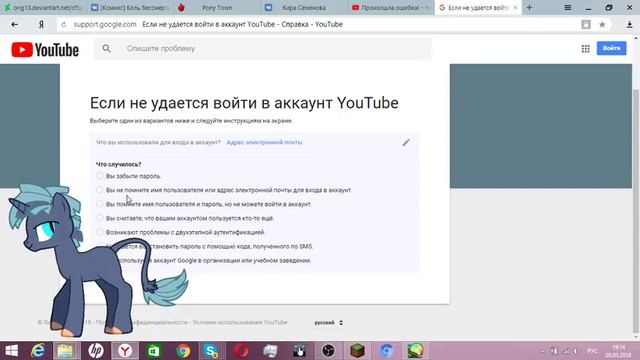The width and height of the screenshot is (640, 360).
Task: Open the 'русский' language dropdown
Action: point(329,322)
